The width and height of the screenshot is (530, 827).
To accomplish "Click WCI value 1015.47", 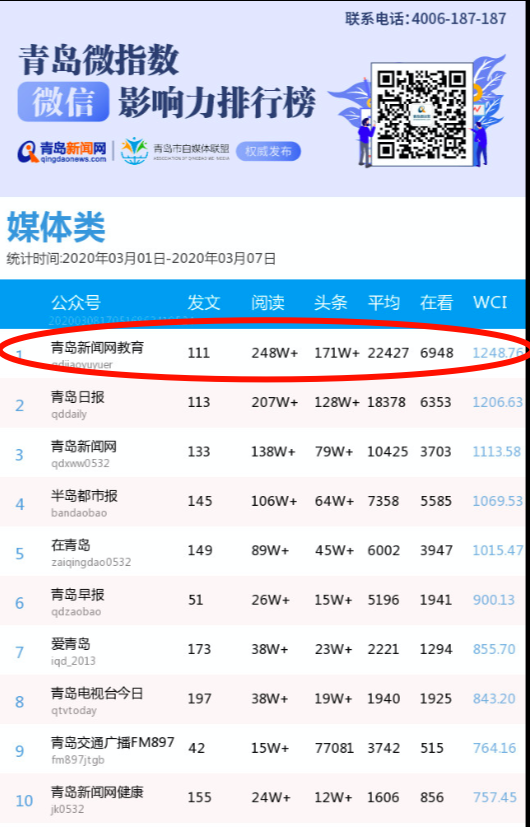I will point(498,551).
